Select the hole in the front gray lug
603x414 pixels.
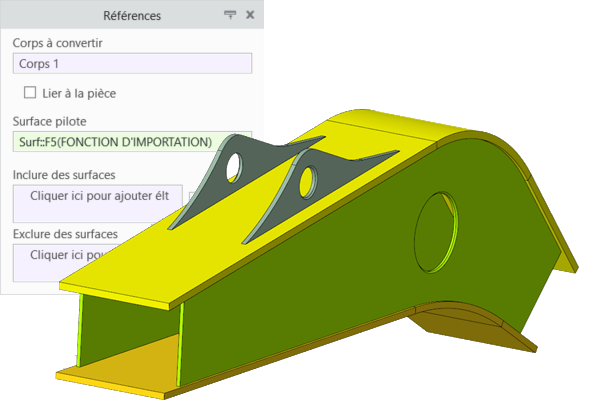pyautogui.click(x=308, y=182)
